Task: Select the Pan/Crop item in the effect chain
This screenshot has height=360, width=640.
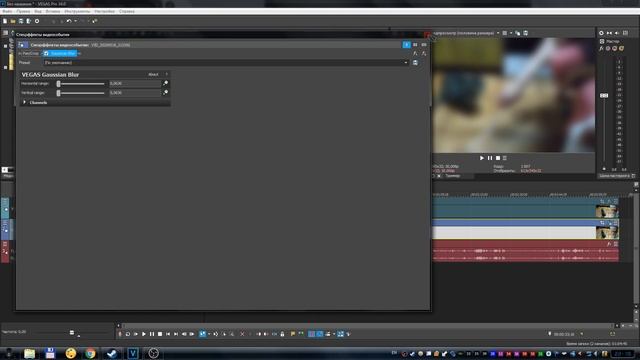Action: click(30, 53)
